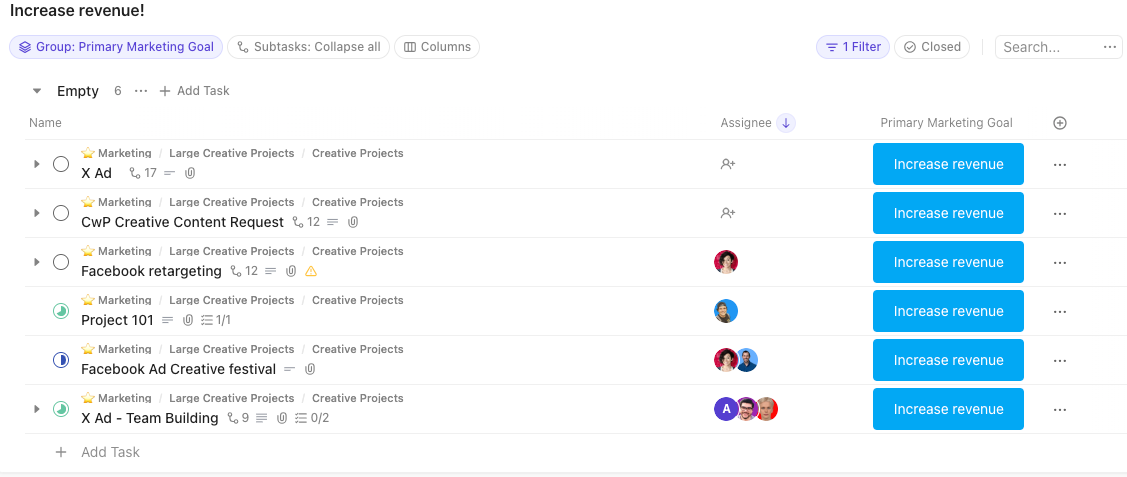Expand subtasks of CwP Creative Content Request
Viewport: 1127px width, 477px height.
pyautogui.click(x=37, y=213)
